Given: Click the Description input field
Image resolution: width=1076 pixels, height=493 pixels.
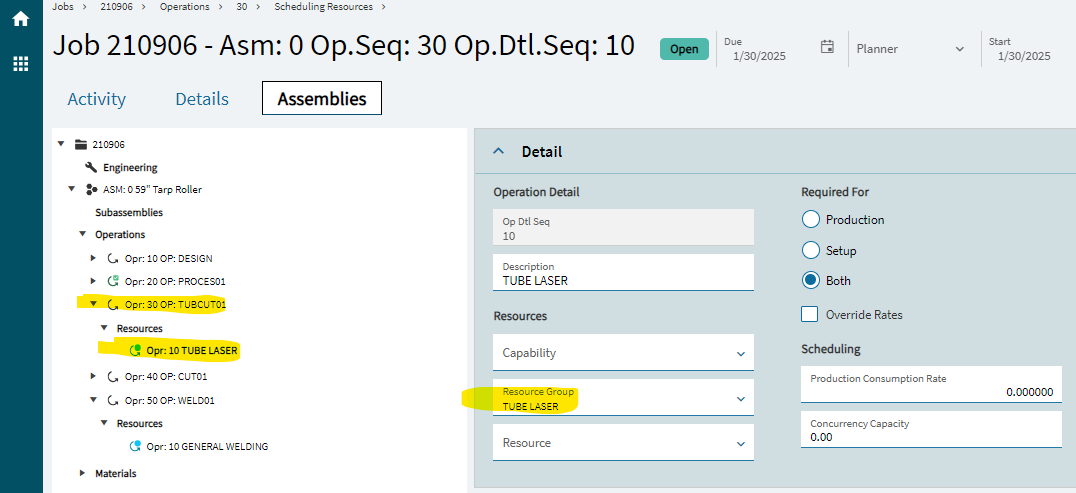Looking at the screenshot, I should tap(623, 273).
